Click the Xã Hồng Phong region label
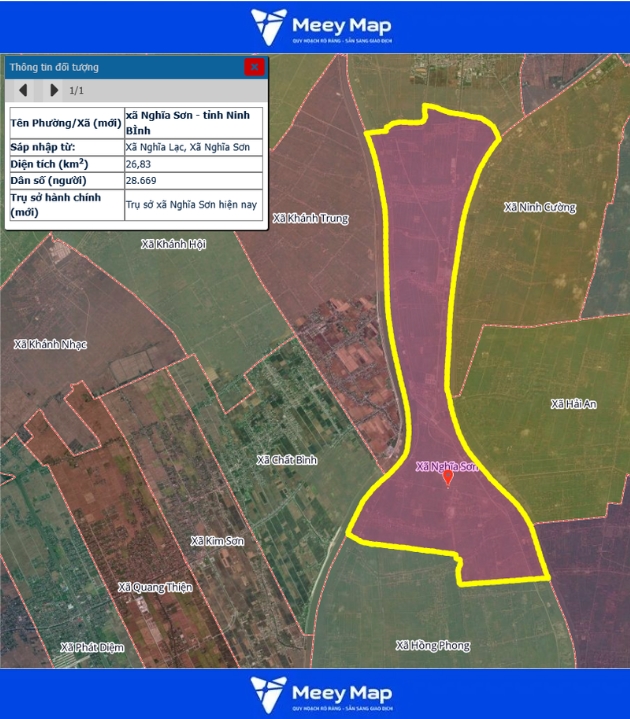This screenshot has height=719, width=630. coord(432,645)
